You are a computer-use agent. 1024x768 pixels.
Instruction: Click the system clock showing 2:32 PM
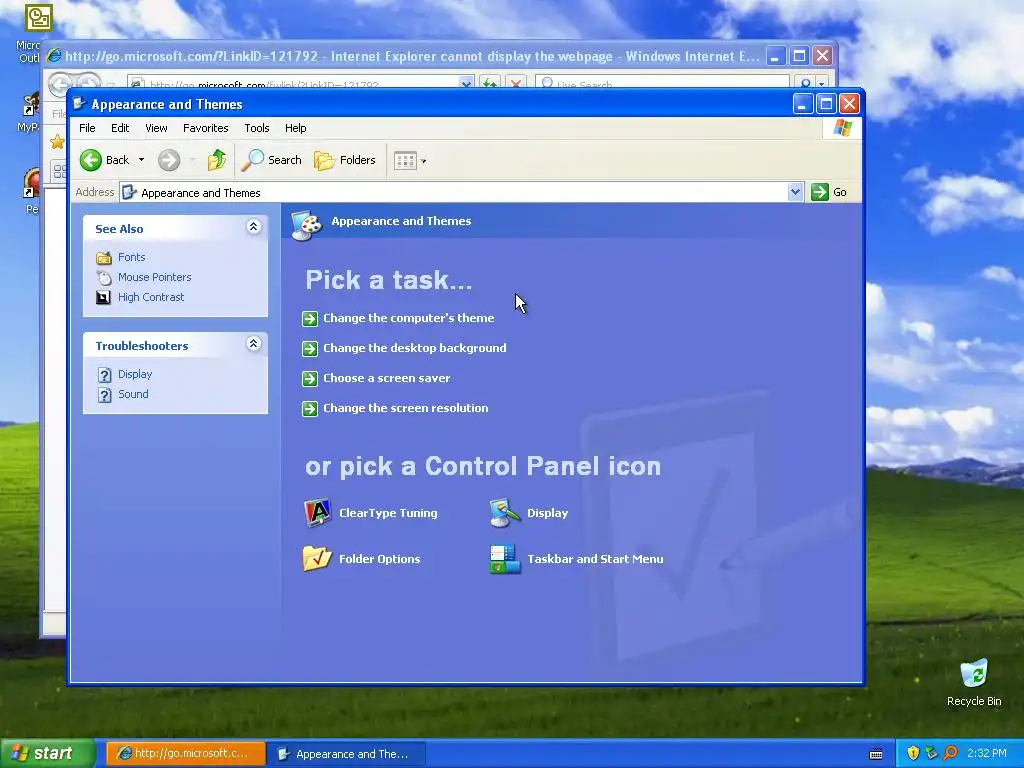pos(987,754)
